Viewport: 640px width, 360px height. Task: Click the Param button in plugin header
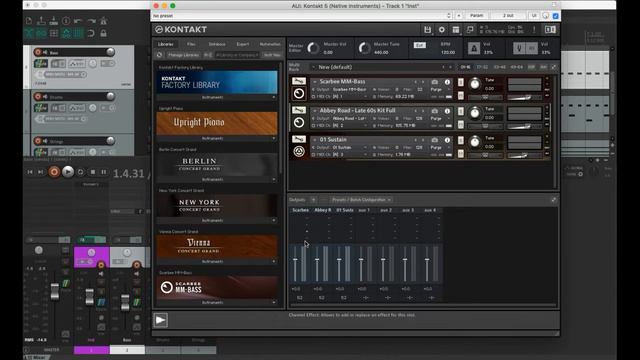pyautogui.click(x=476, y=16)
